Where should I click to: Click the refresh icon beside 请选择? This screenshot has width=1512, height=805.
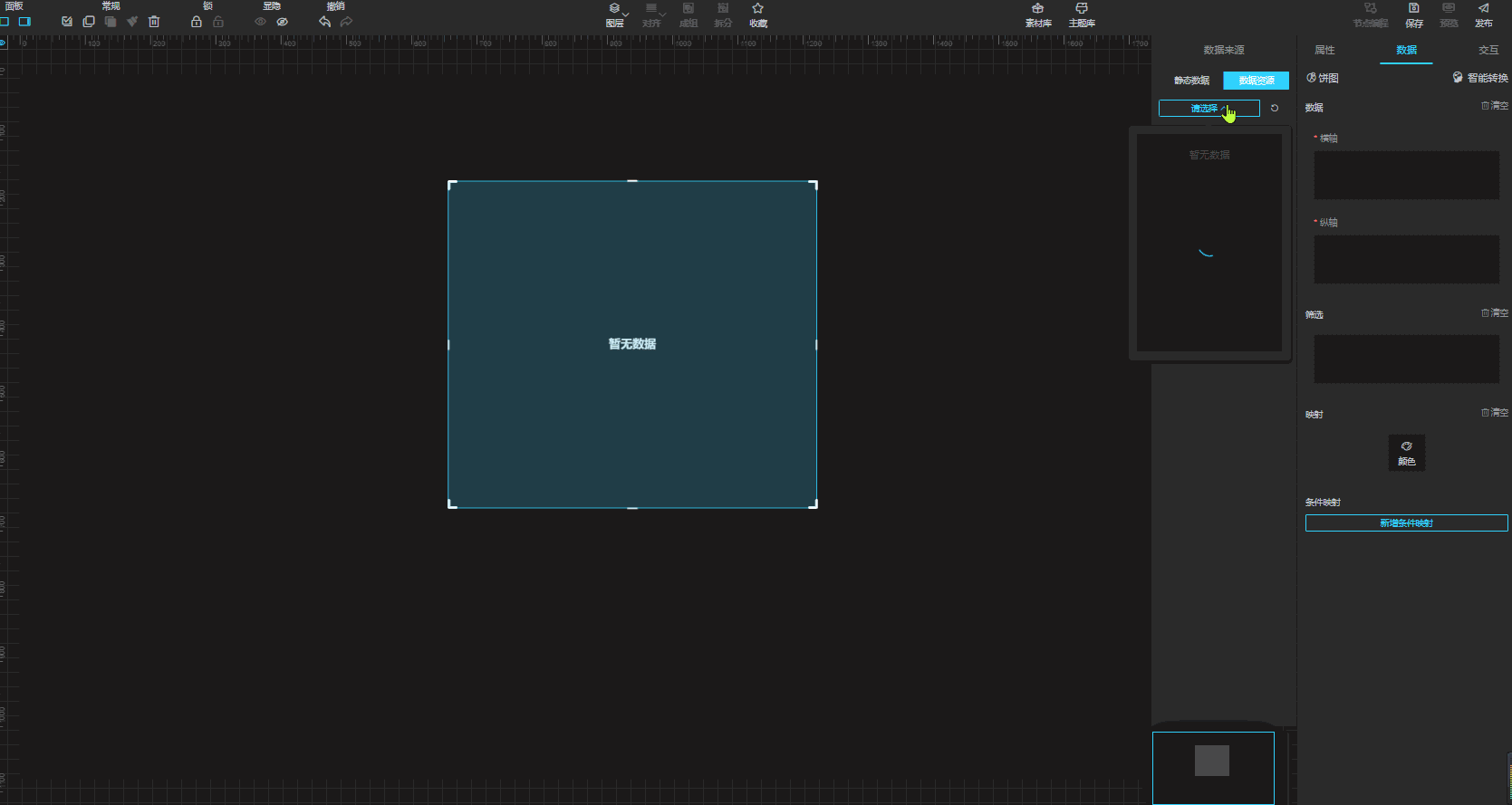point(1275,109)
